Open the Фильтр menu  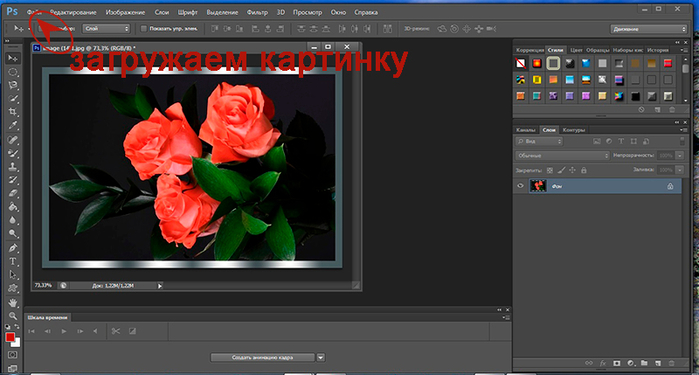click(x=257, y=12)
